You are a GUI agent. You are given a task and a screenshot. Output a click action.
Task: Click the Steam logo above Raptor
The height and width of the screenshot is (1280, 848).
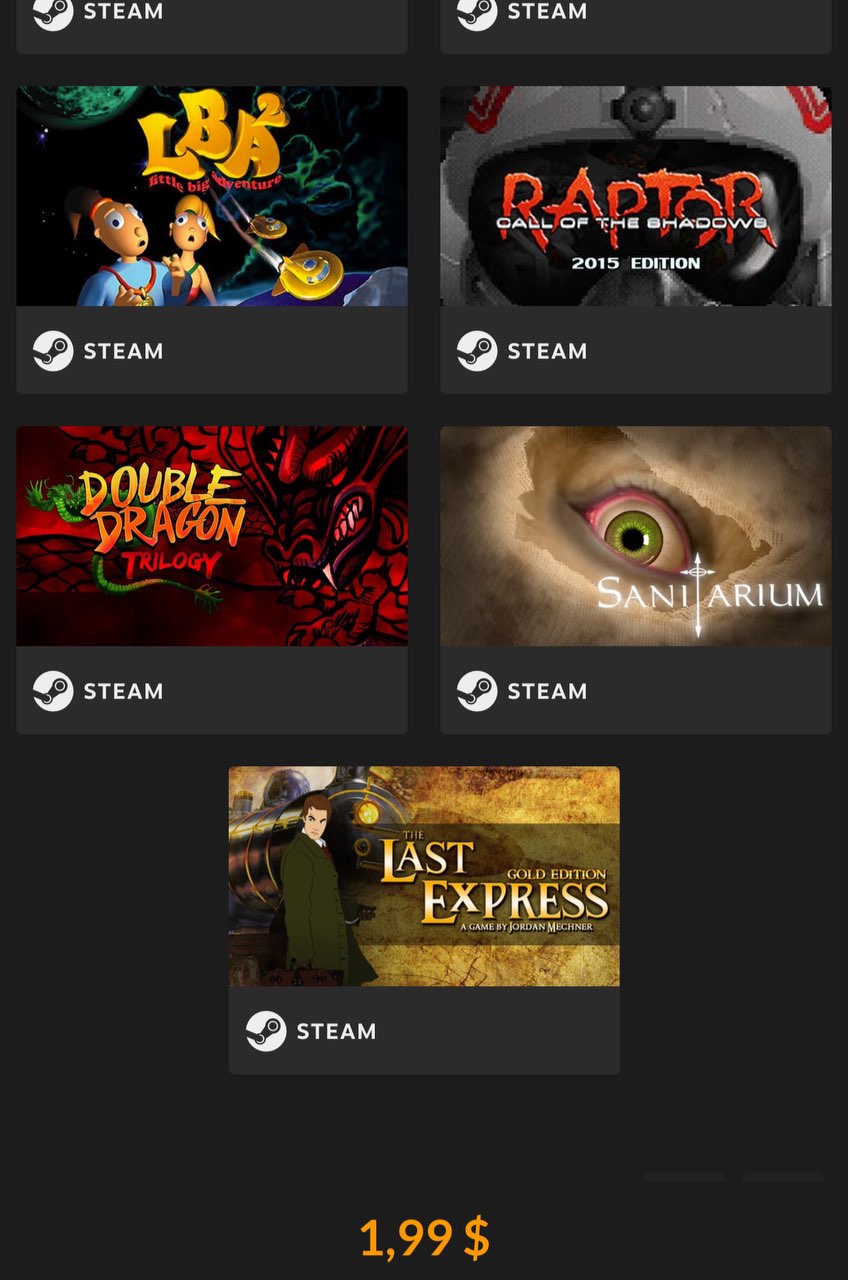click(477, 13)
